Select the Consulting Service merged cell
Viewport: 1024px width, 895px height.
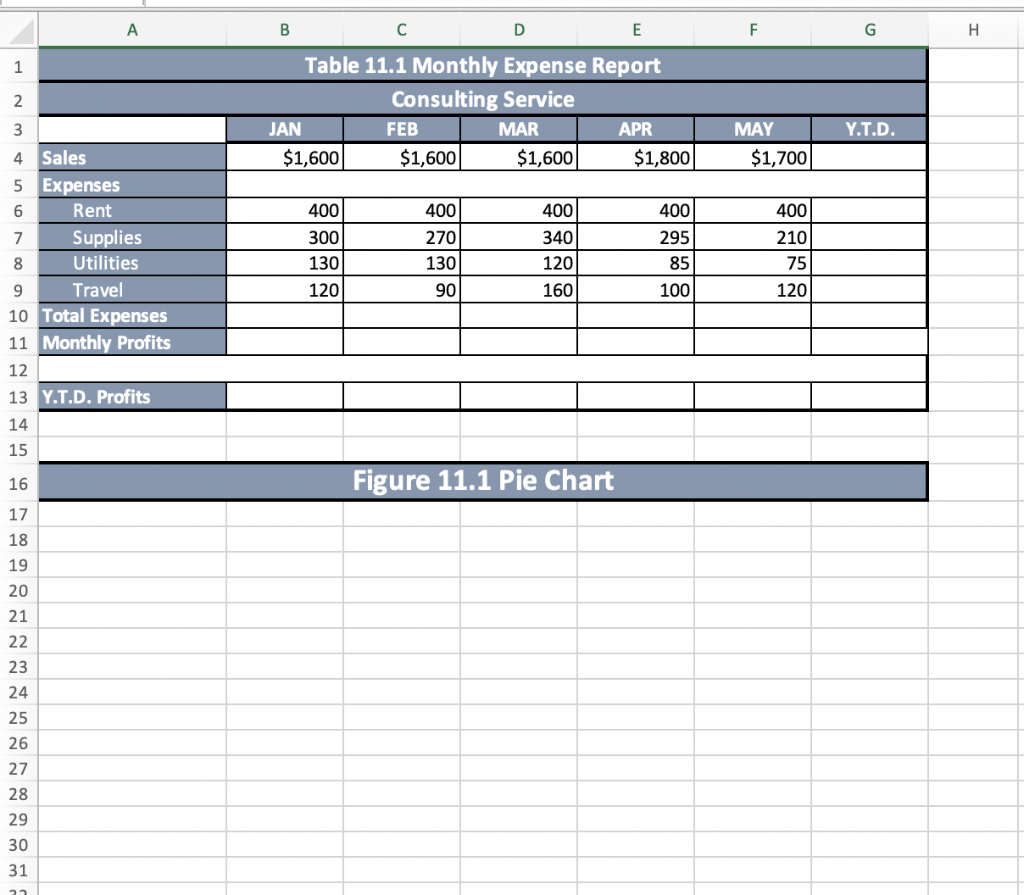(x=483, y=99)
